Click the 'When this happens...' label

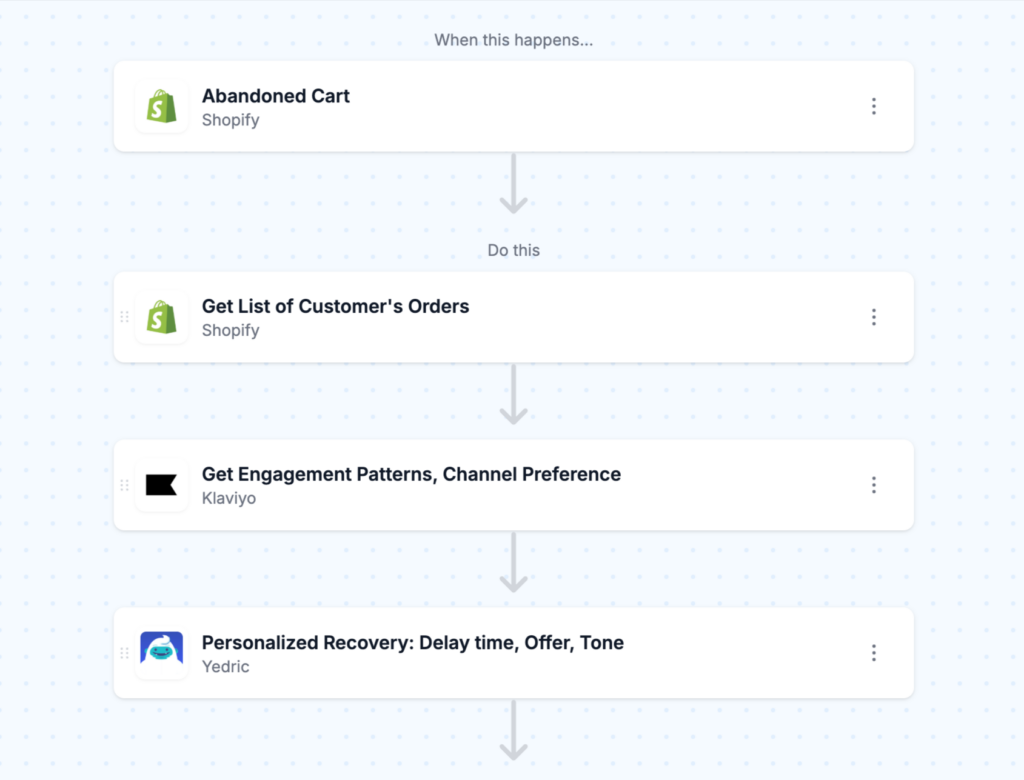[x=513, y=40]
